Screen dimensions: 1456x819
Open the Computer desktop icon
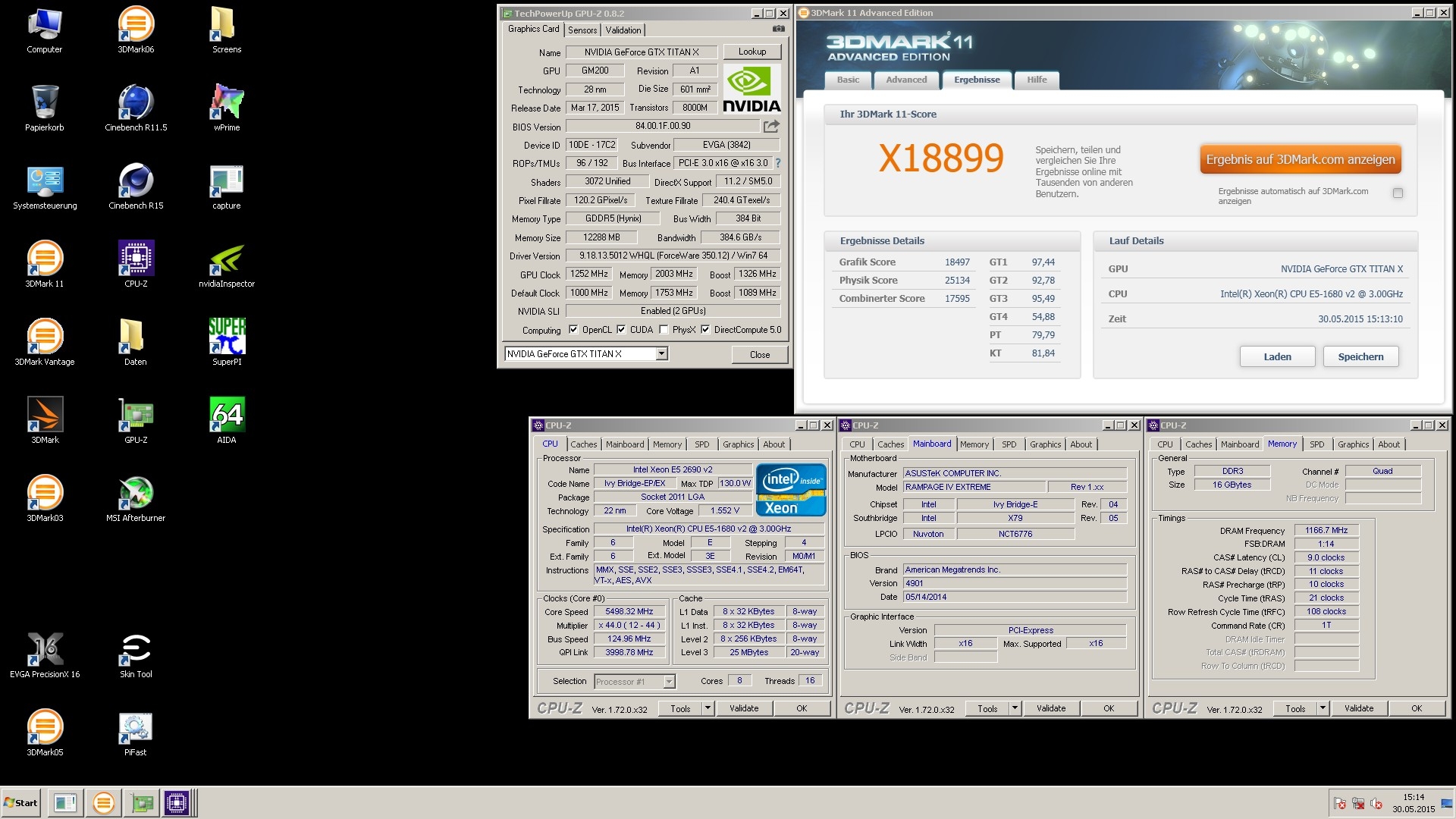coord(45,30)
